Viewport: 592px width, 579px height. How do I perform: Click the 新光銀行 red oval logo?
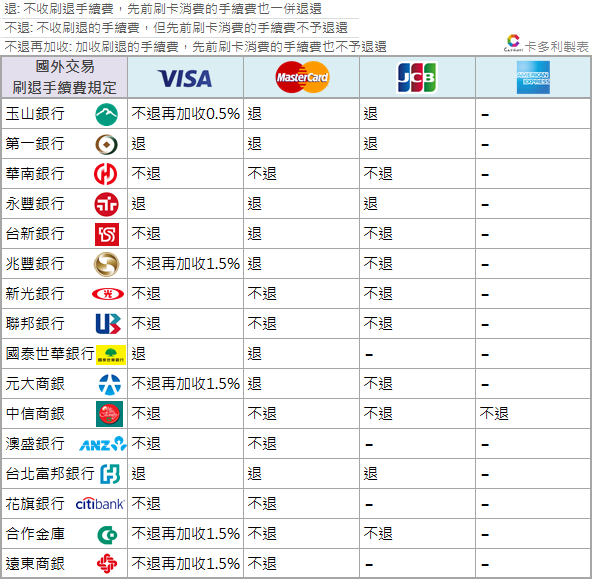[x=108, y=294]
